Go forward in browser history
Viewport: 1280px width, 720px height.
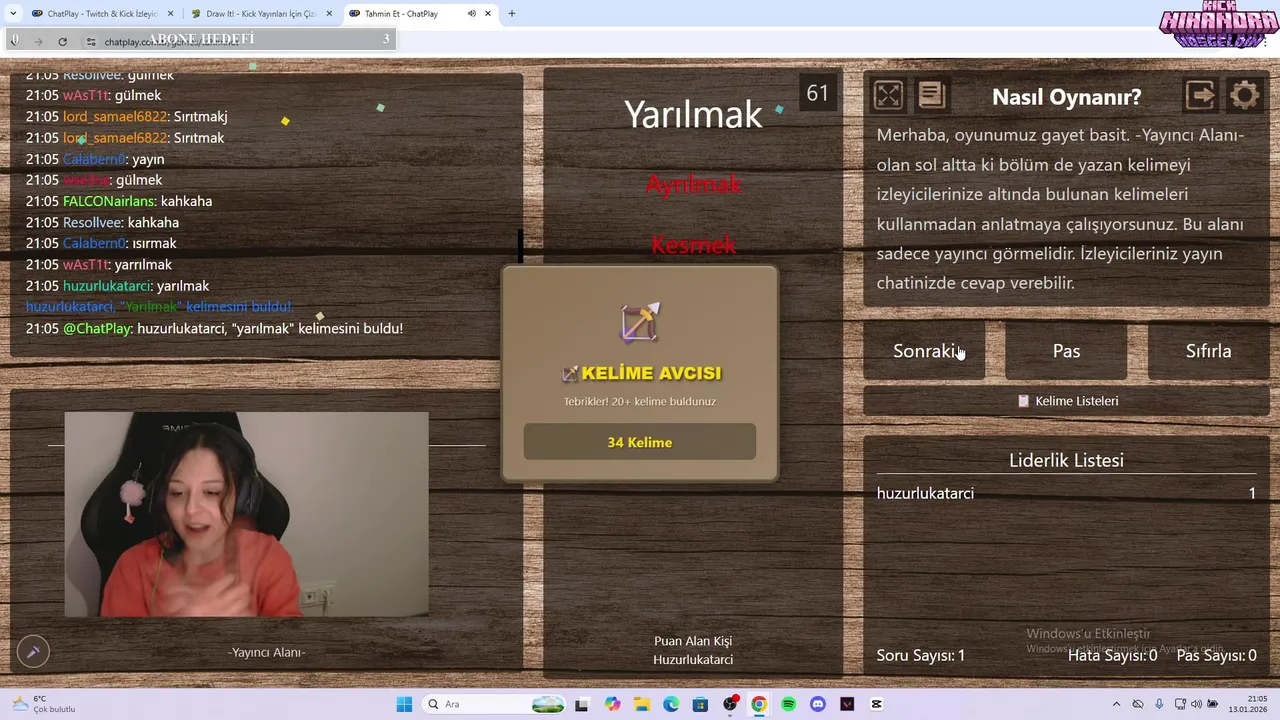[38, 41]
